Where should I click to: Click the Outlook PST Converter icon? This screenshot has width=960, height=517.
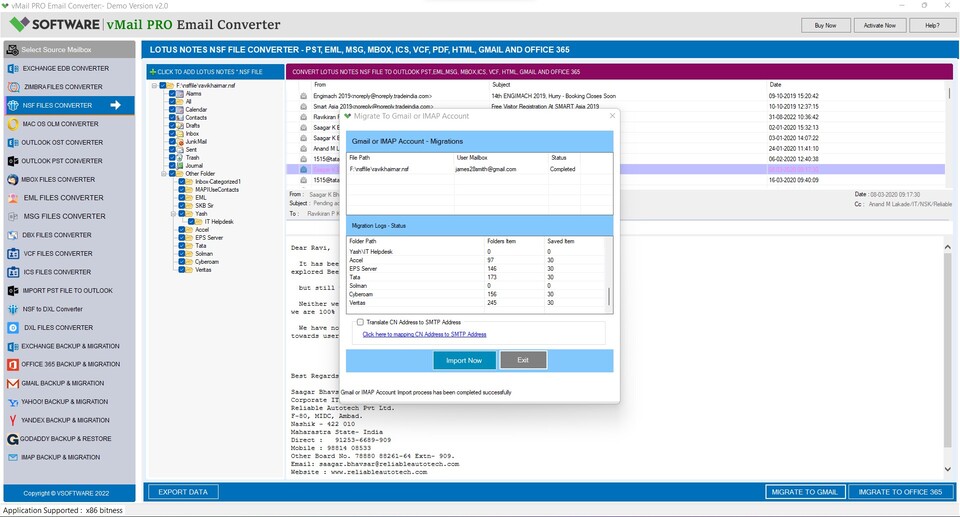[x=13, y=161]
